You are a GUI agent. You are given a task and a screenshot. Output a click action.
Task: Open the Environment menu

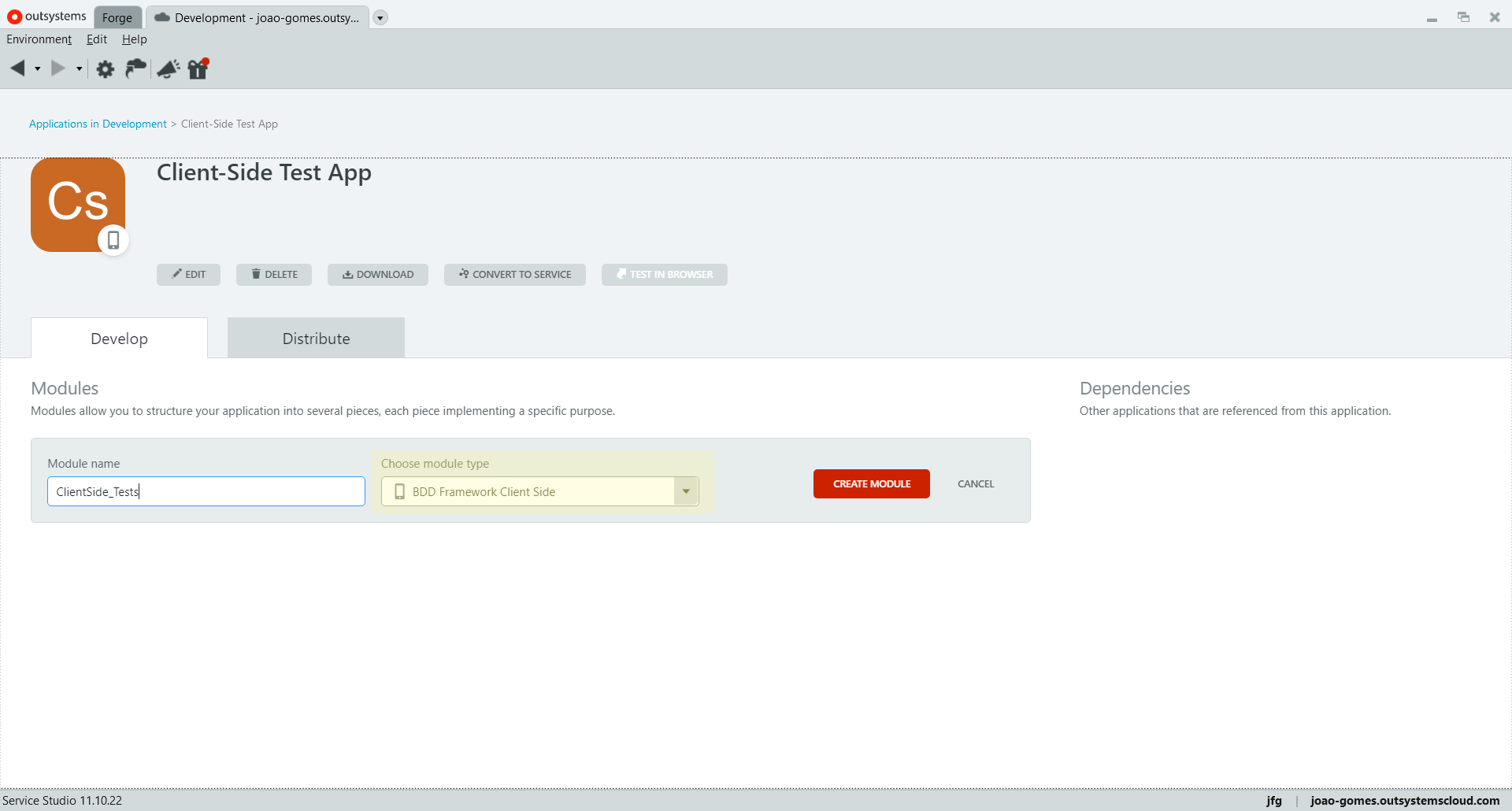tap(39, 39)
